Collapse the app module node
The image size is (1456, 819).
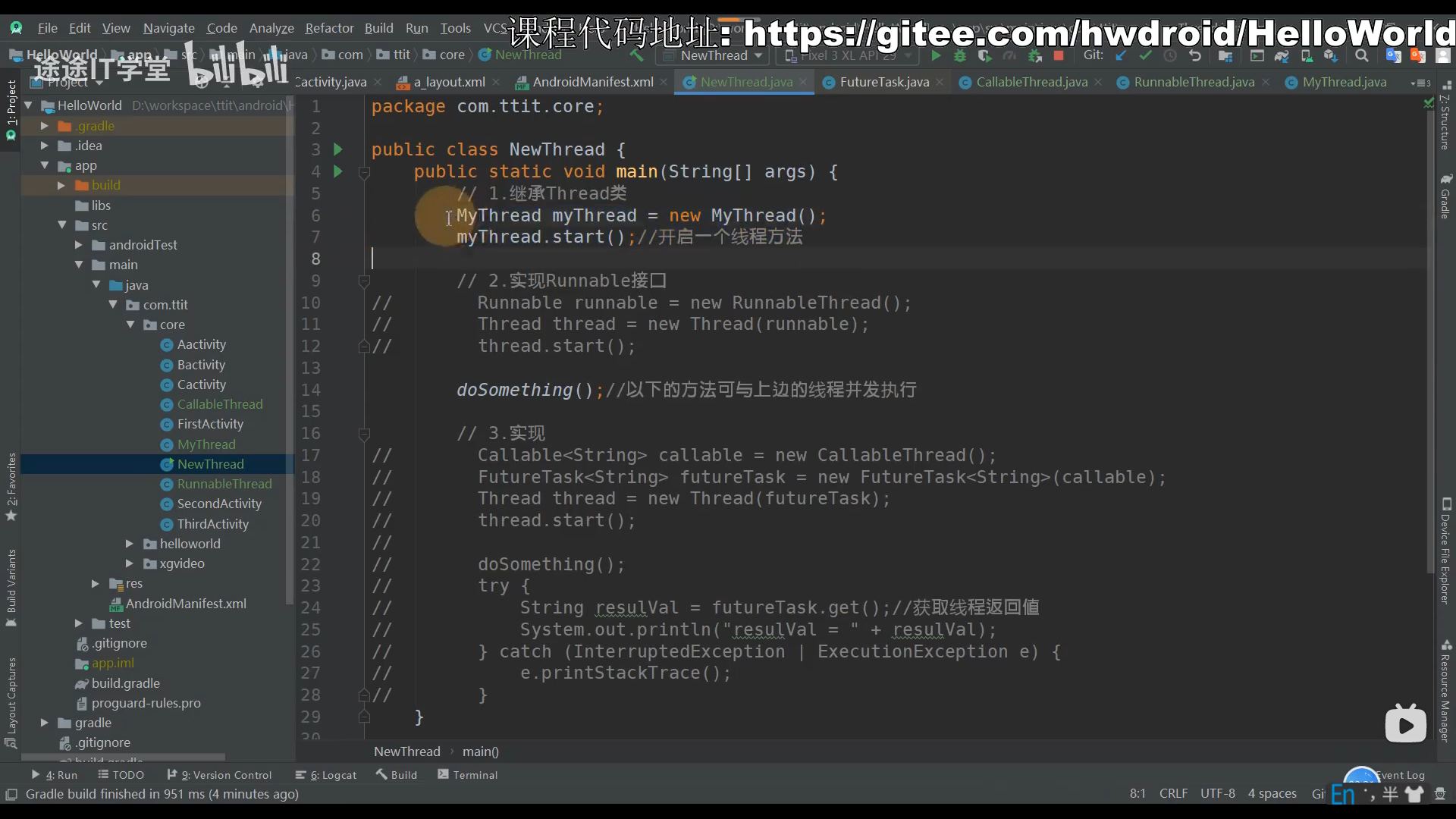tap(44, 165)
